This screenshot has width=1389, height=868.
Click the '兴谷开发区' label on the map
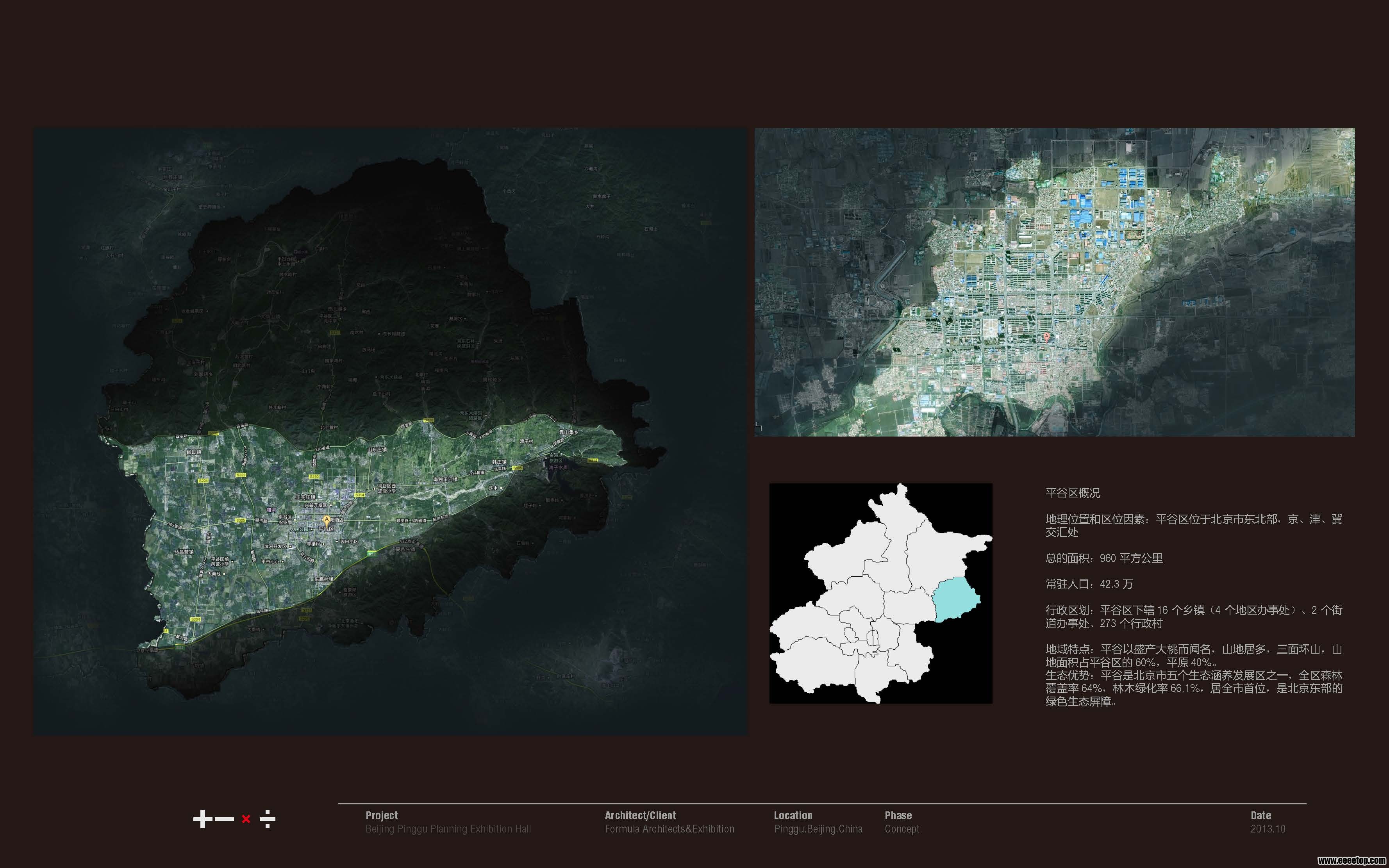(x=315, y=505)
